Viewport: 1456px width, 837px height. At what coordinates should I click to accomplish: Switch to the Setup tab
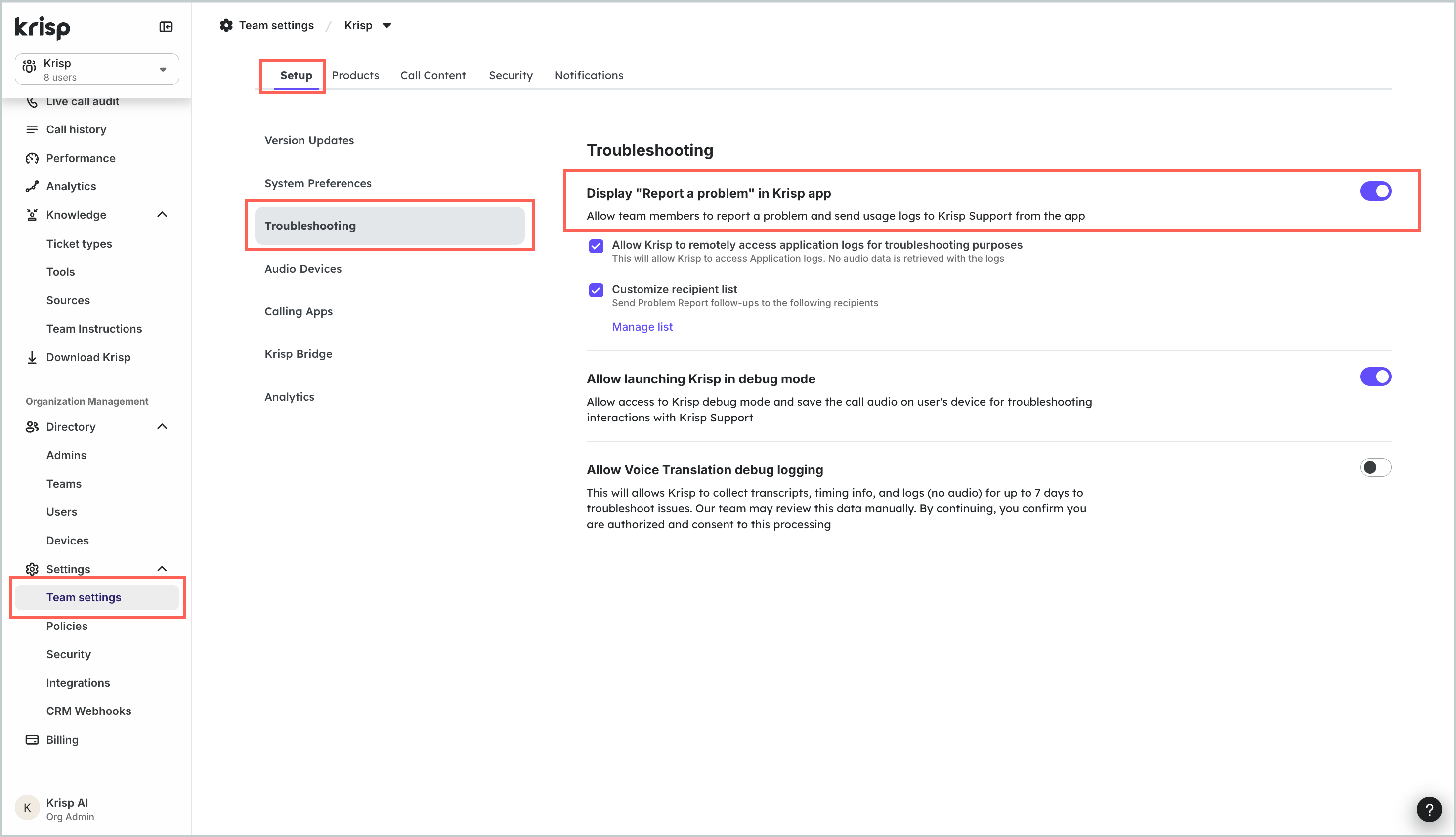[296, 75]
